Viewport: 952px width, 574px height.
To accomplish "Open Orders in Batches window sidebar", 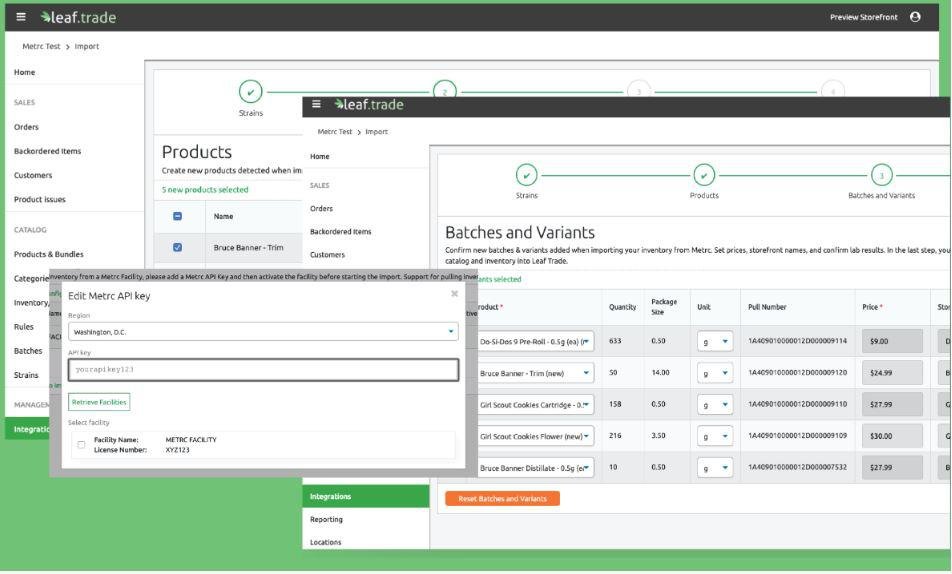I will (321, 208).
